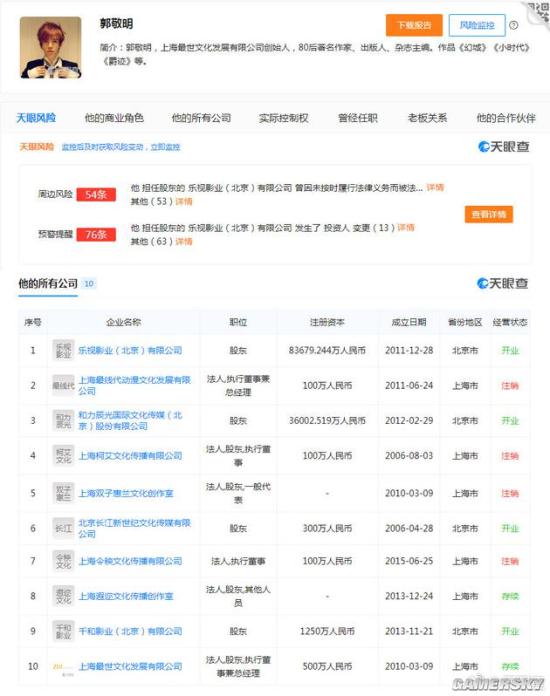The height and width of the screenshot is (696, 550).
Task: Switch to the 老板关系 tab
Action: pos(427,118)
